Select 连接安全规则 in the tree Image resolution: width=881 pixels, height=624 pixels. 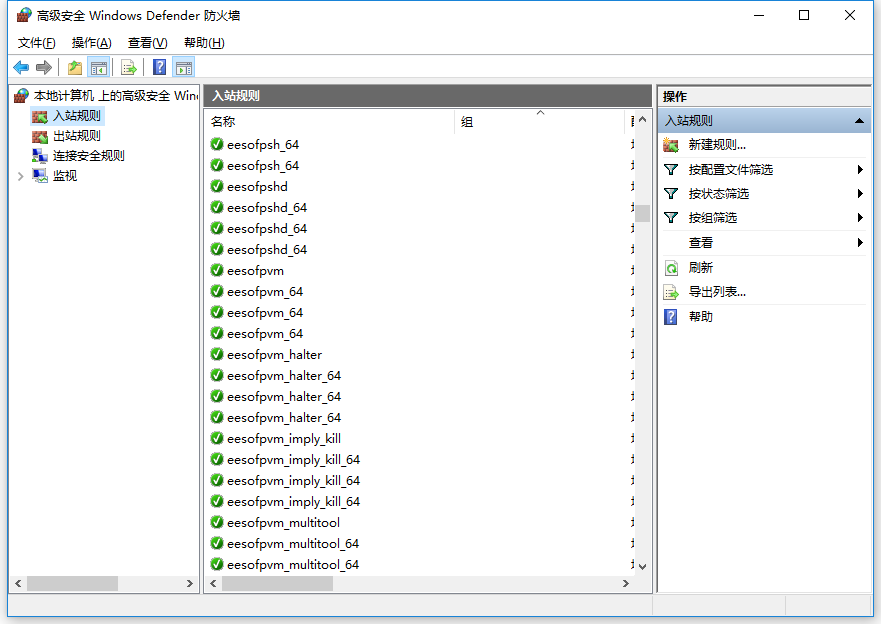click(x=88, y=156)
